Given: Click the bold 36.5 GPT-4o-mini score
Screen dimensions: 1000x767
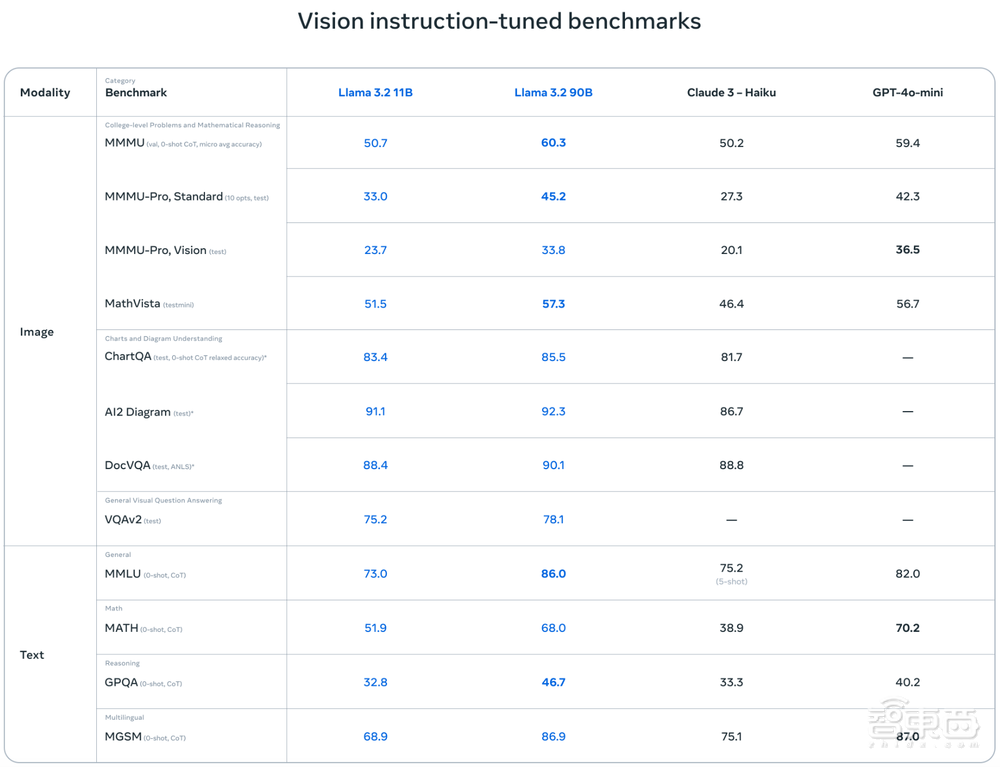Looking at the screenshot, I should 907,250.
